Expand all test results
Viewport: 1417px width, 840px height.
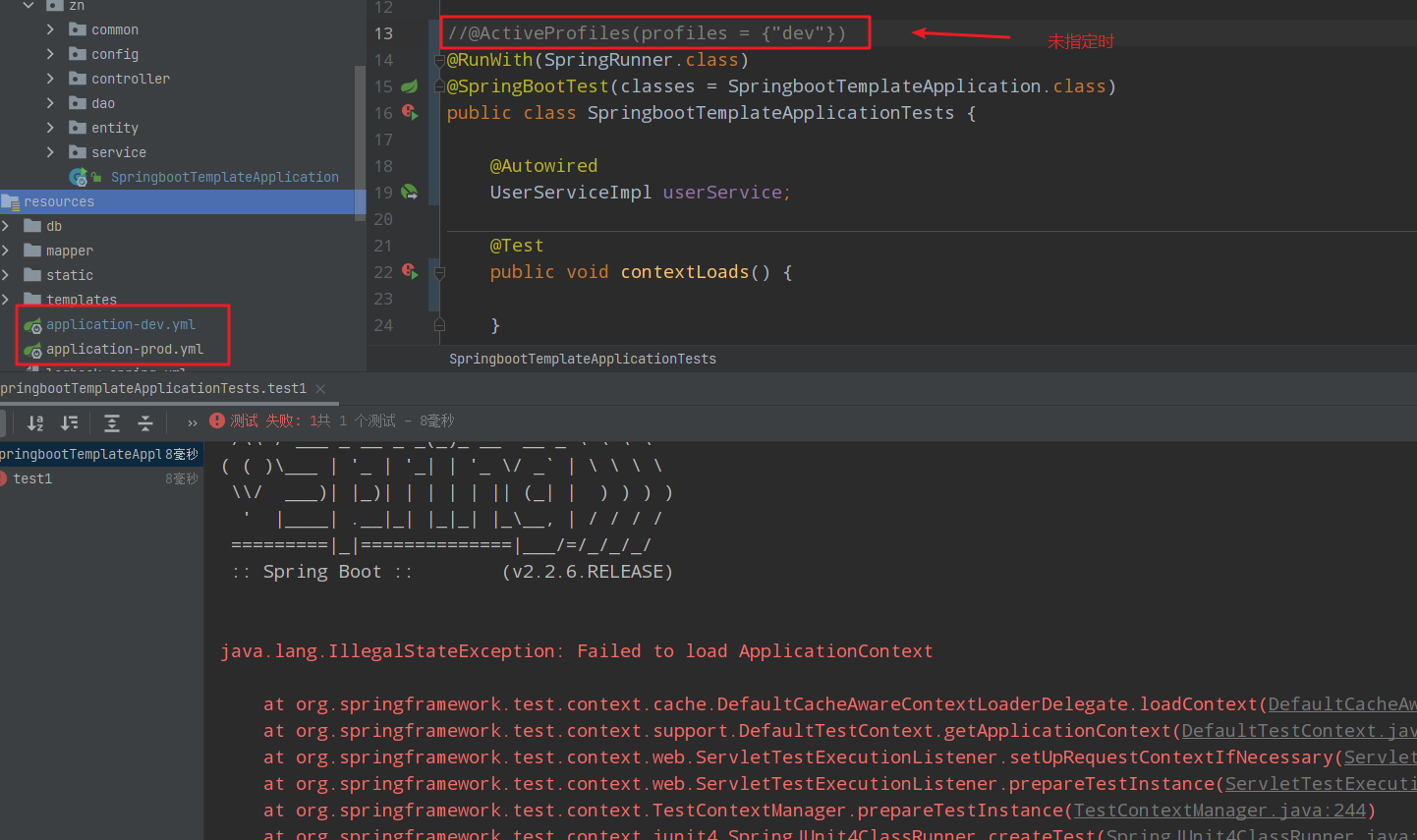coord(112,422)
